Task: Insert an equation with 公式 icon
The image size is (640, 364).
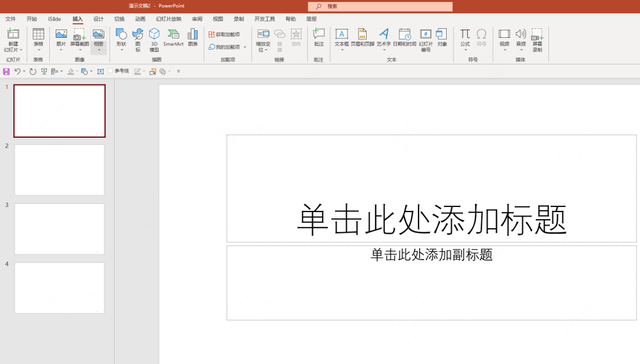Action: (x=465, y=34)
